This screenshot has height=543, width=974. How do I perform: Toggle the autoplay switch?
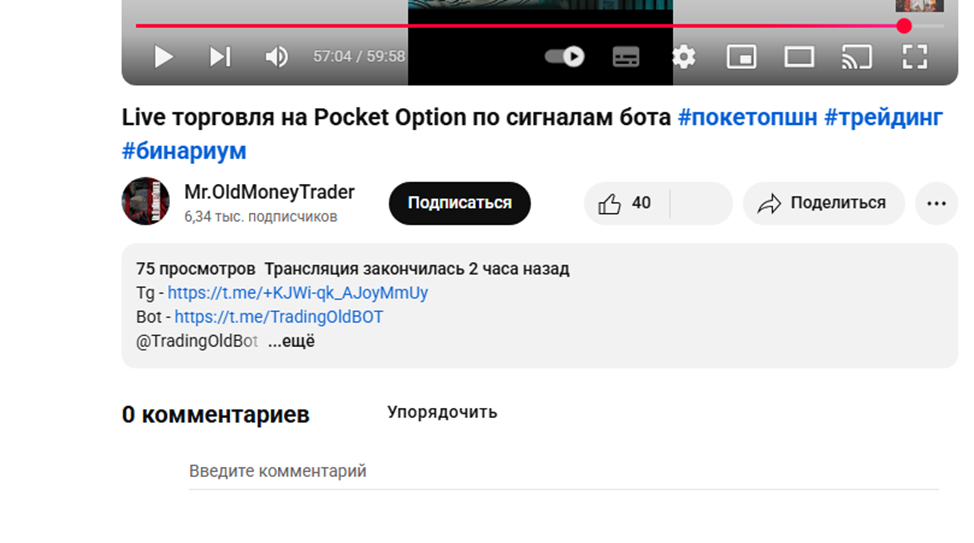(x=565, y=57)
